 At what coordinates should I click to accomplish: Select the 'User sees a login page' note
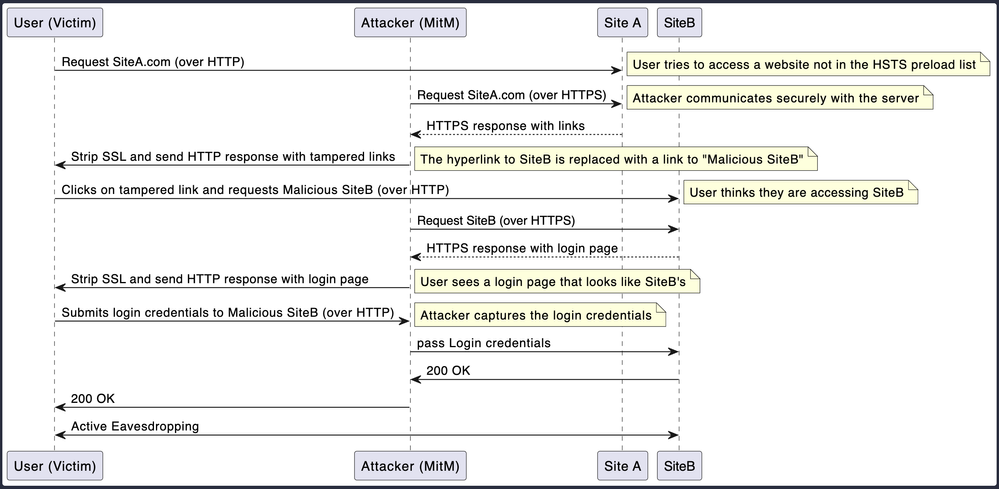[x=555, y=282]
